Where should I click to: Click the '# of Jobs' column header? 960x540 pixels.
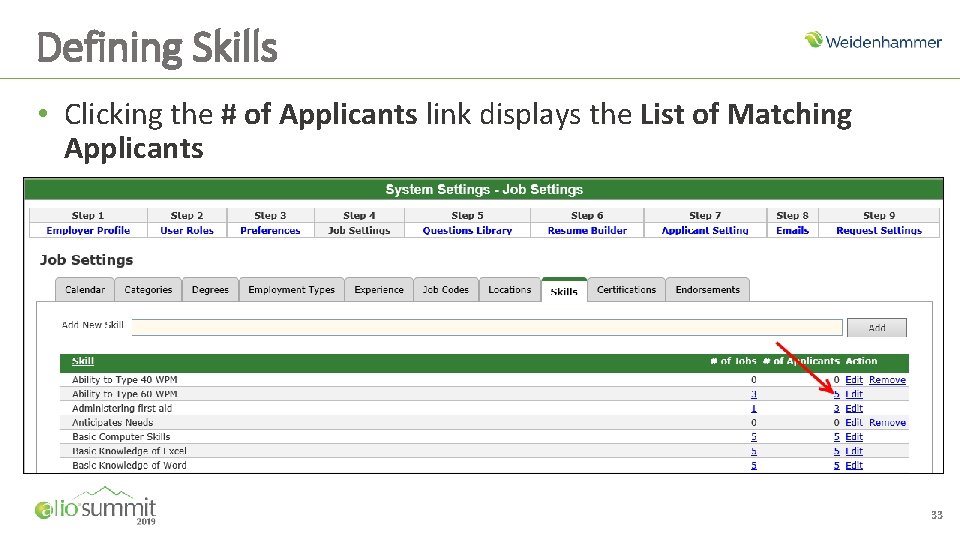pyautogui.click(x=733, y=361)
